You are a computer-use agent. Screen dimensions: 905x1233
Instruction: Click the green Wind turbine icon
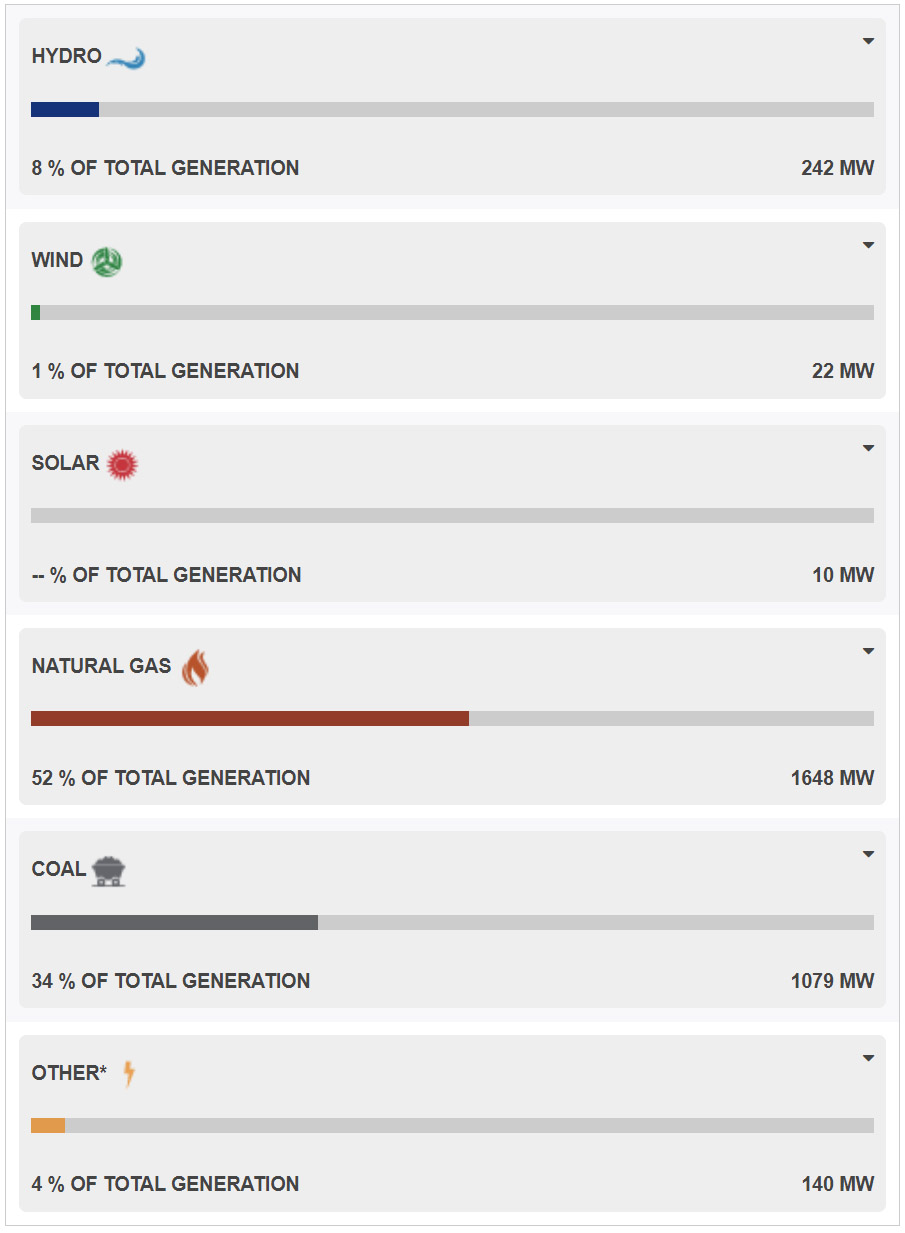[107, 262]
